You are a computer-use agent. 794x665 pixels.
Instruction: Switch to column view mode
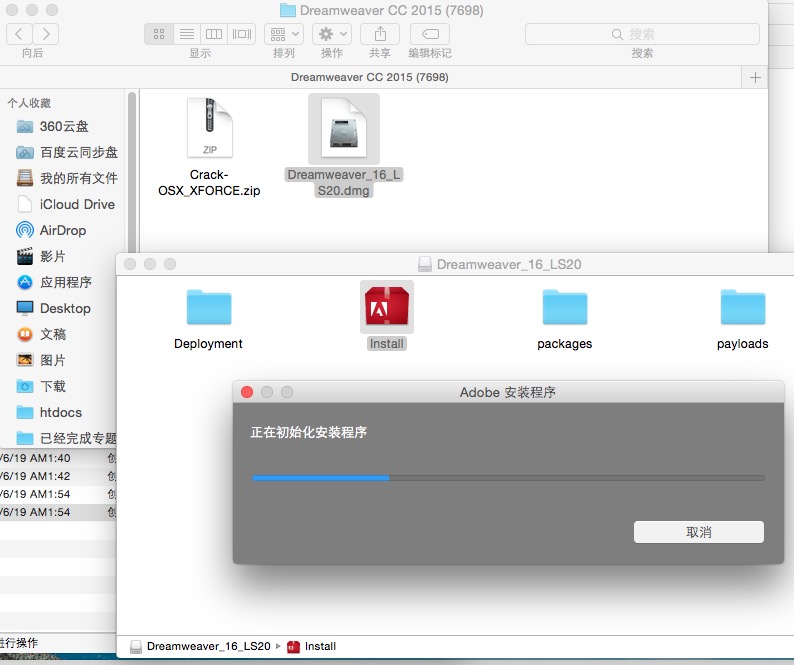click(214, 34)
